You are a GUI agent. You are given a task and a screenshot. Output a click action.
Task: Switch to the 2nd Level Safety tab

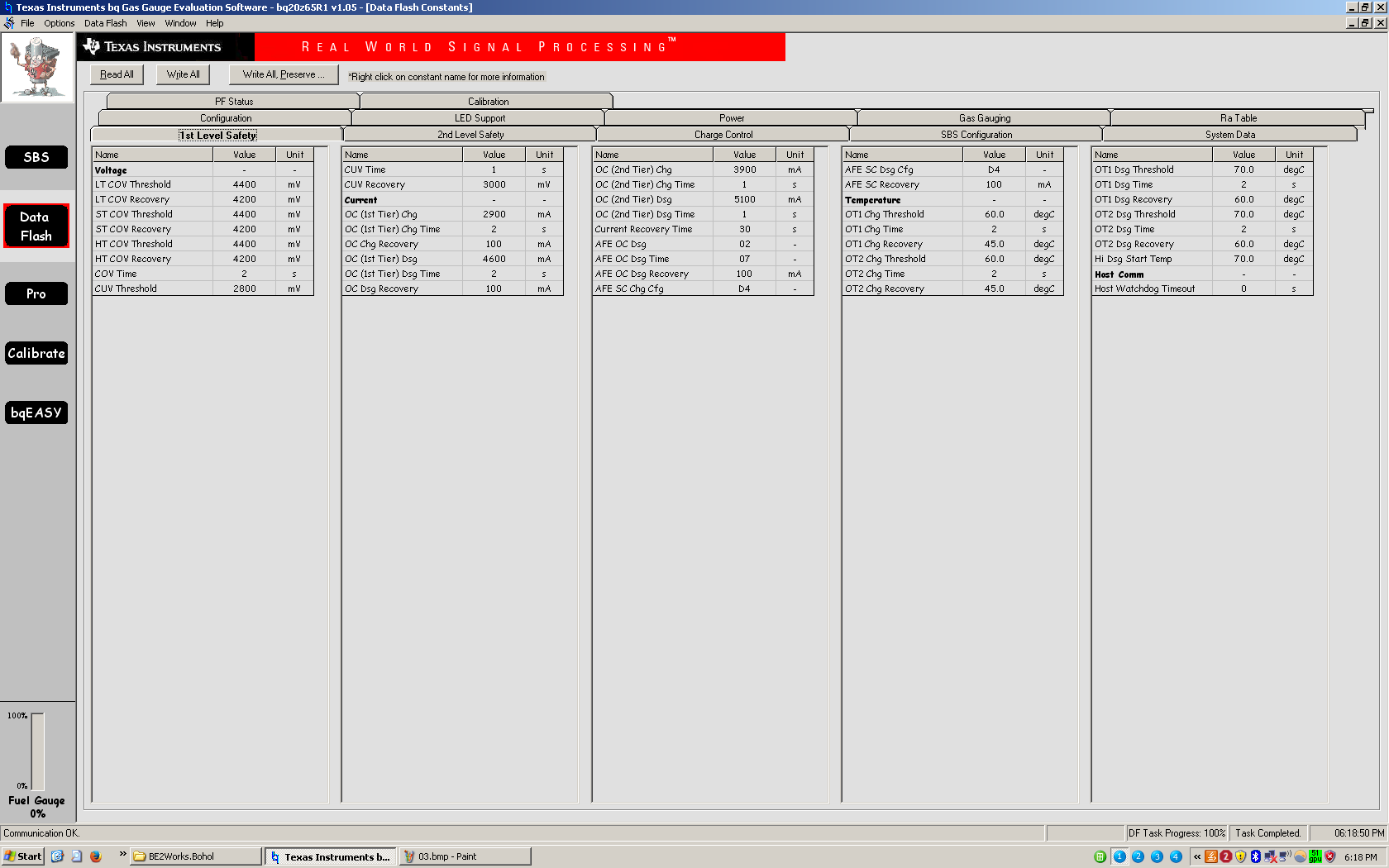point(470,134)
